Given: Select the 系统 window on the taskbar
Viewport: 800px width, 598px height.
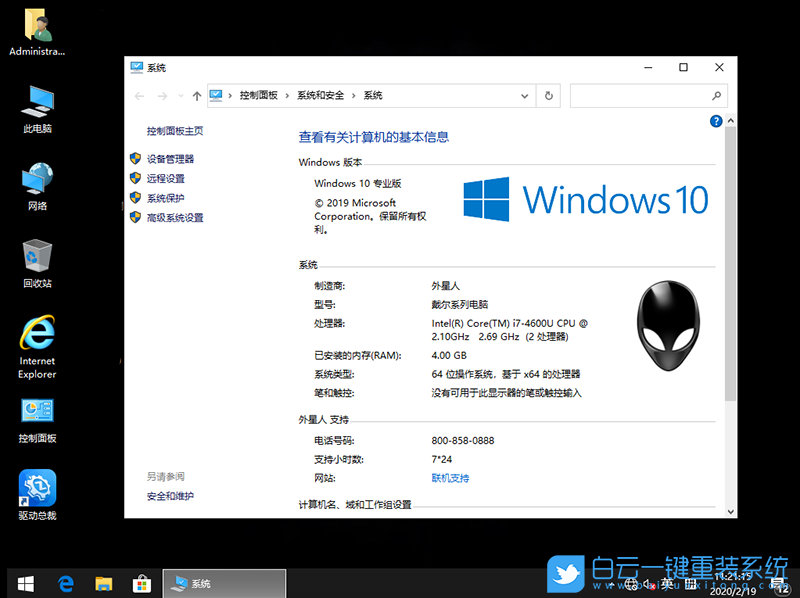Looking at the screenshot, I should (x=224, y=584).
